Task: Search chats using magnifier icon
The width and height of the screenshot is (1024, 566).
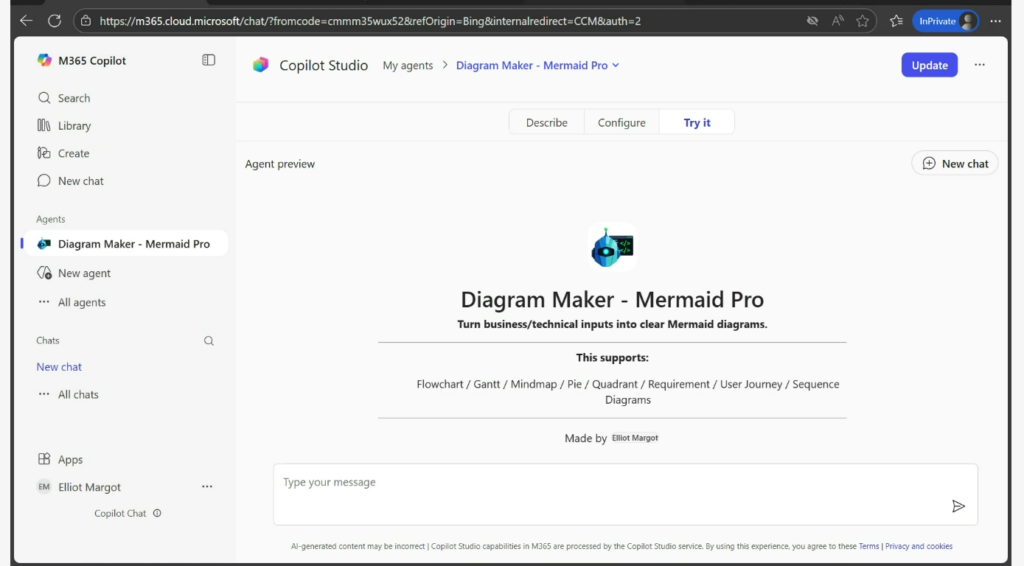Action: tap(209, 341)
